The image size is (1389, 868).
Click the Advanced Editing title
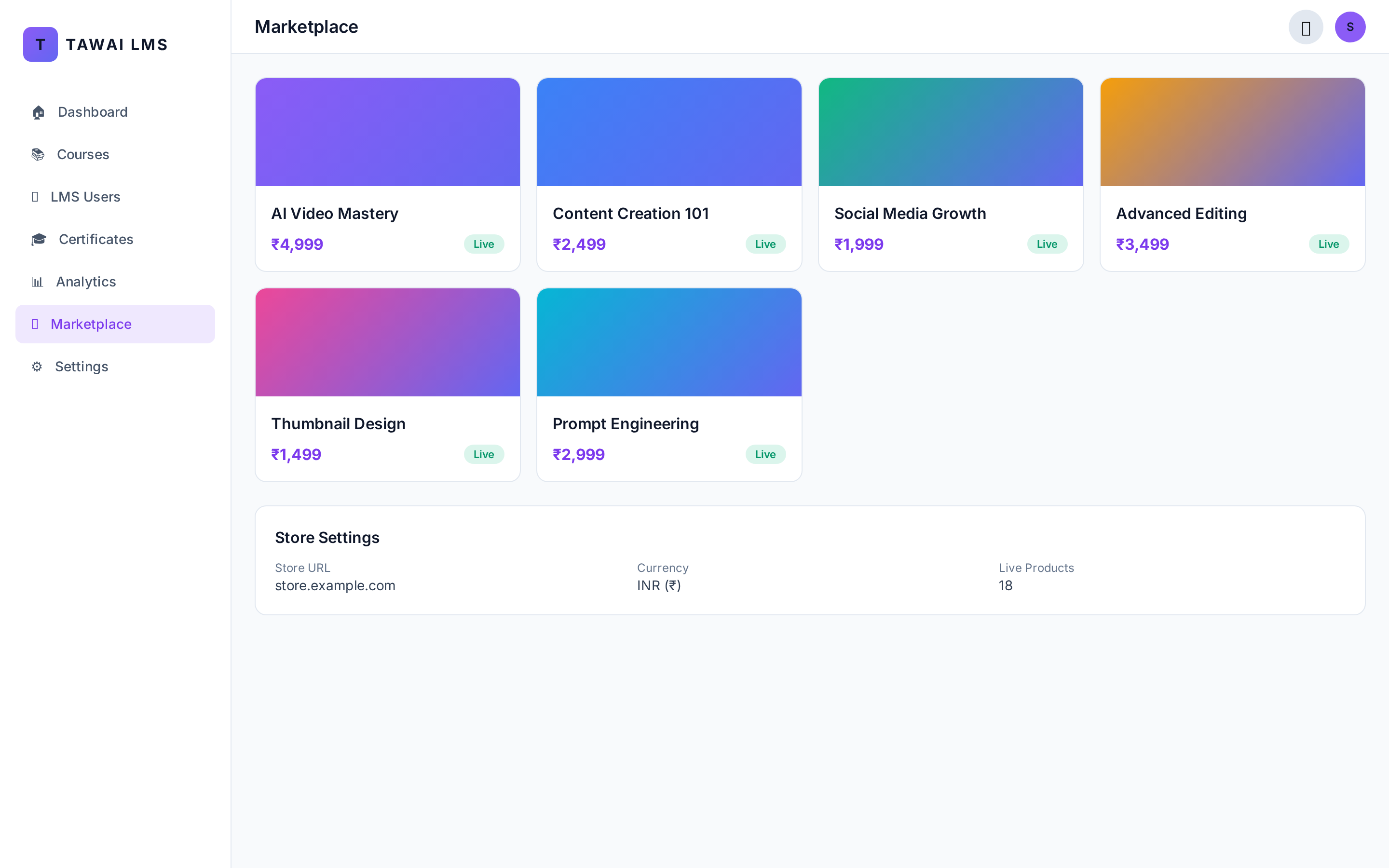(x=1181, y=214)
